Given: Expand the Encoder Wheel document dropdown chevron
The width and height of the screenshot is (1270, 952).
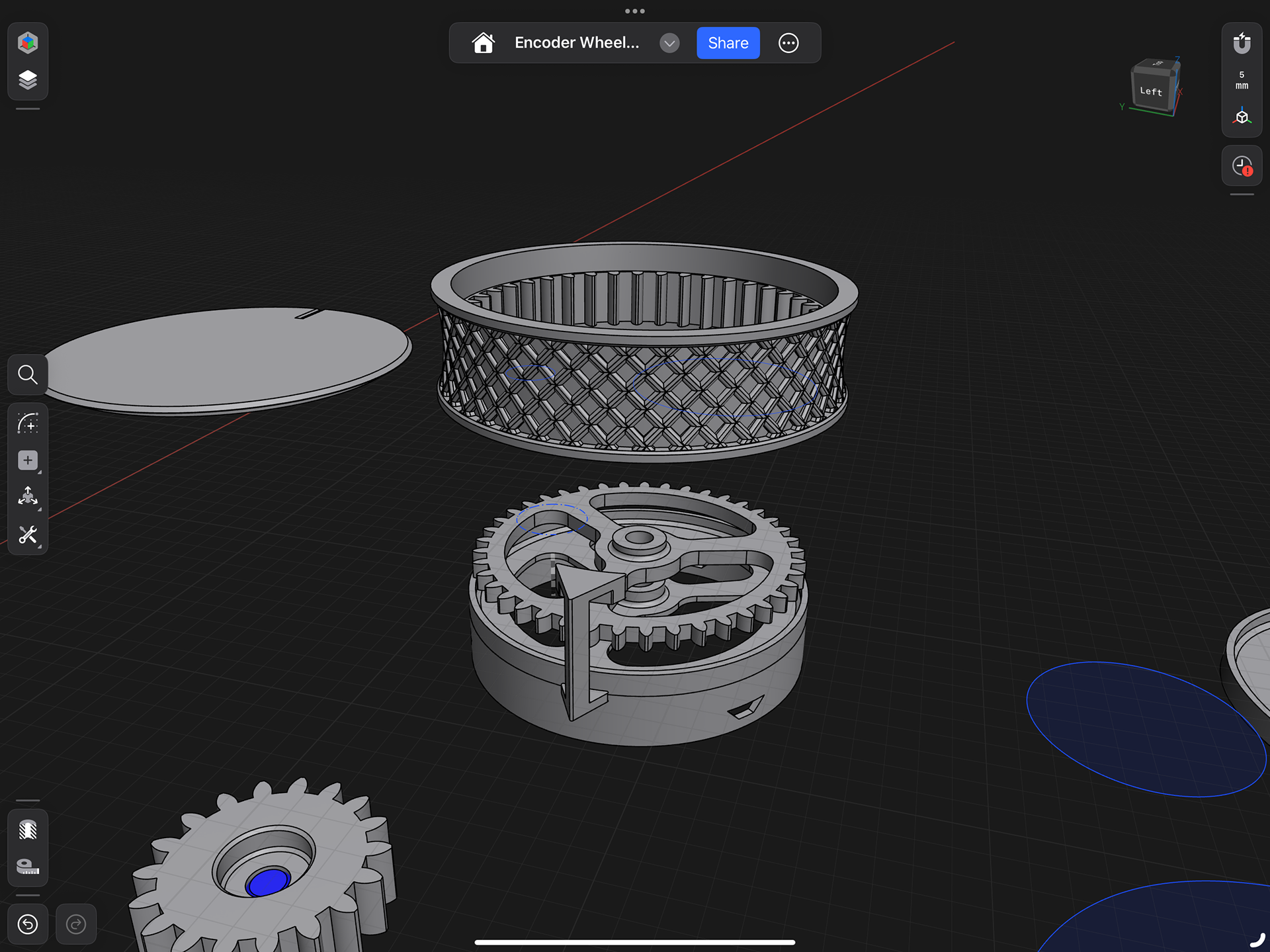Looking at the screenshot, I should point(669,43).
